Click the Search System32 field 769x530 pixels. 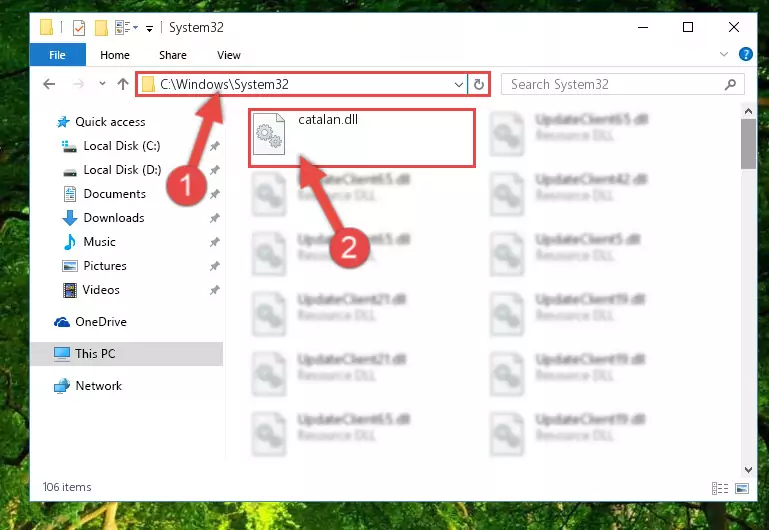point(622,84)
